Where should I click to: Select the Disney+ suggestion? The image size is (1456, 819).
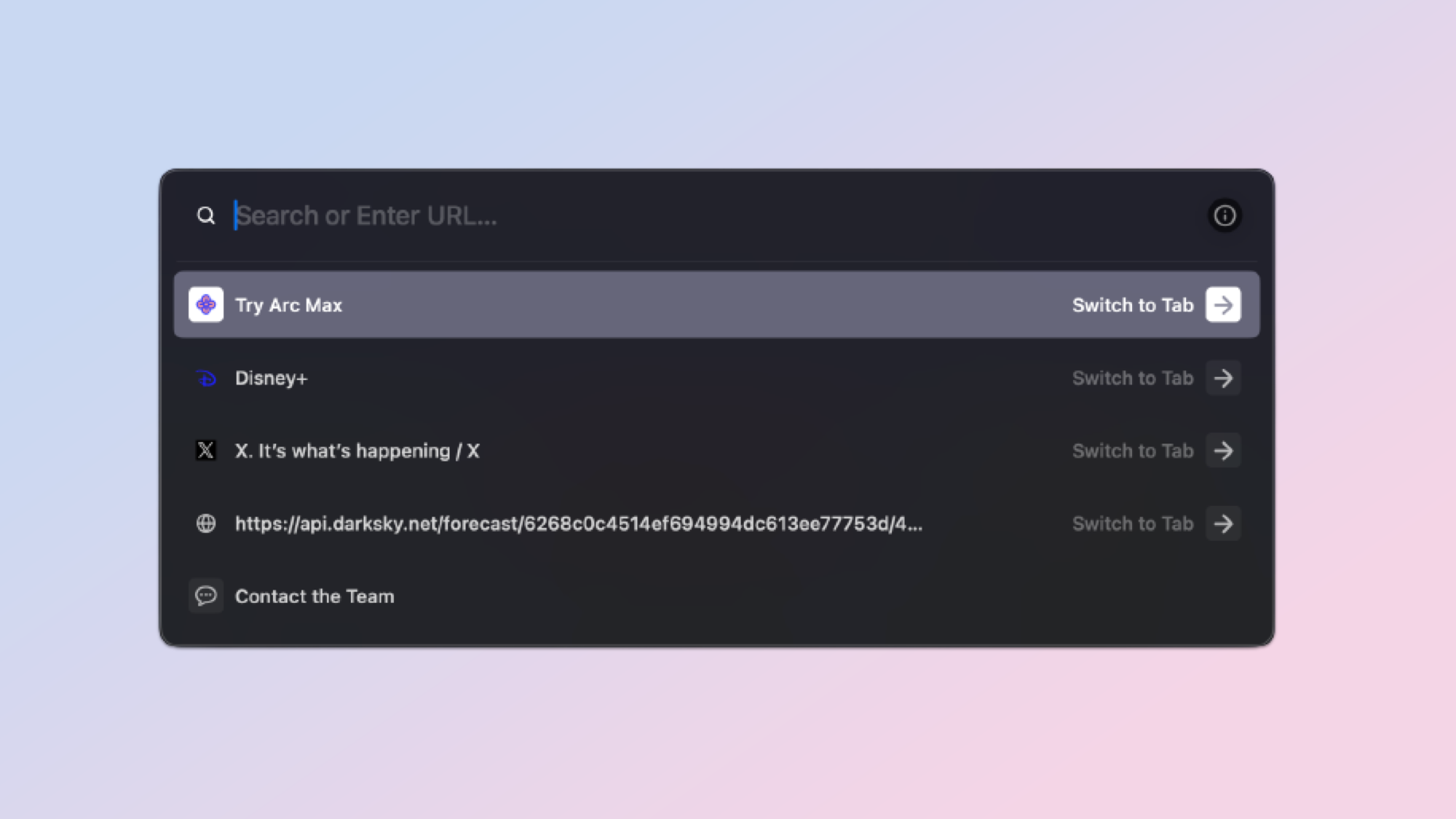click(716, 378)
